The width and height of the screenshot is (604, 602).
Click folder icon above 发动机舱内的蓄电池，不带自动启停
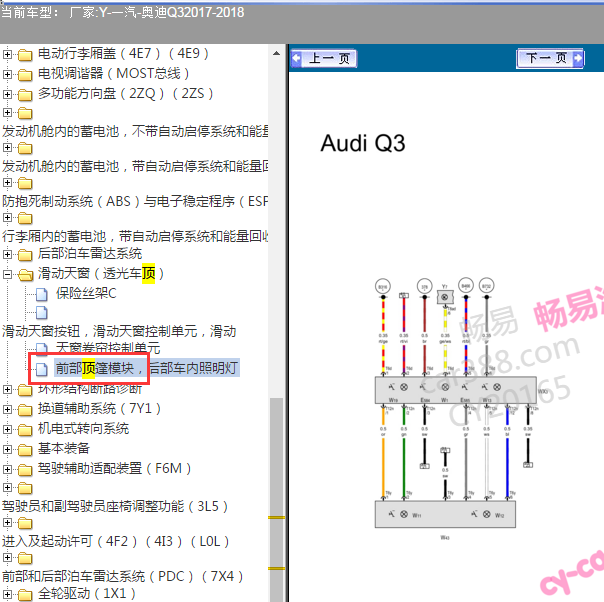pos(25,114)
